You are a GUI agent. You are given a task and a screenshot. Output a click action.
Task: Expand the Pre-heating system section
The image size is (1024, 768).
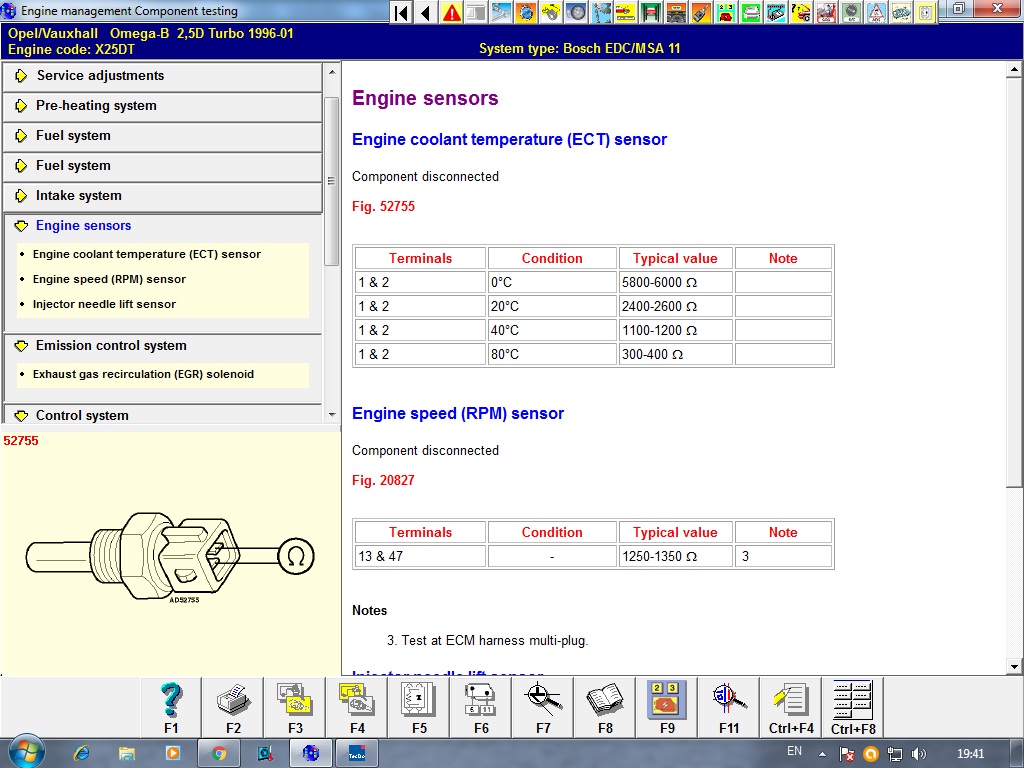(96, 106)
